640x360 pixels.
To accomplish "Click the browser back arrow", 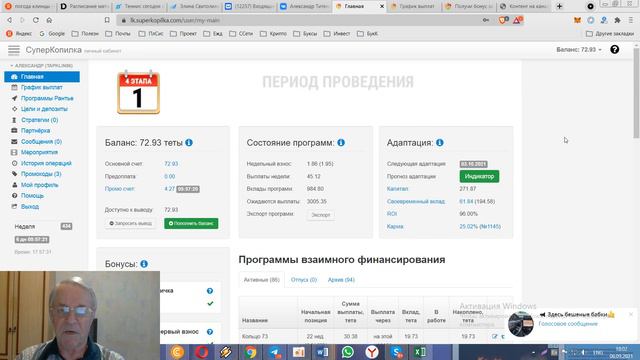I will (x=9, y=20).
